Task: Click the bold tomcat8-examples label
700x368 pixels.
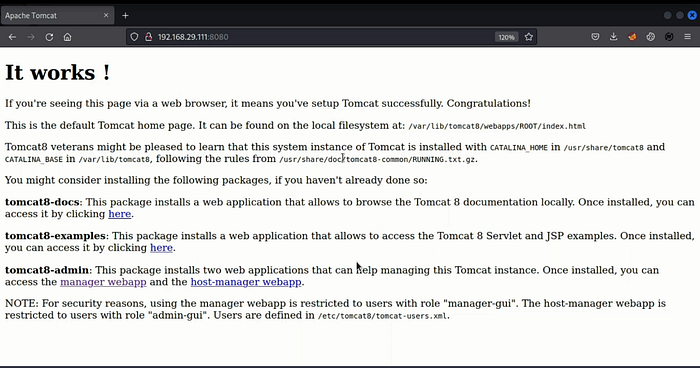Action: (56, 236)
